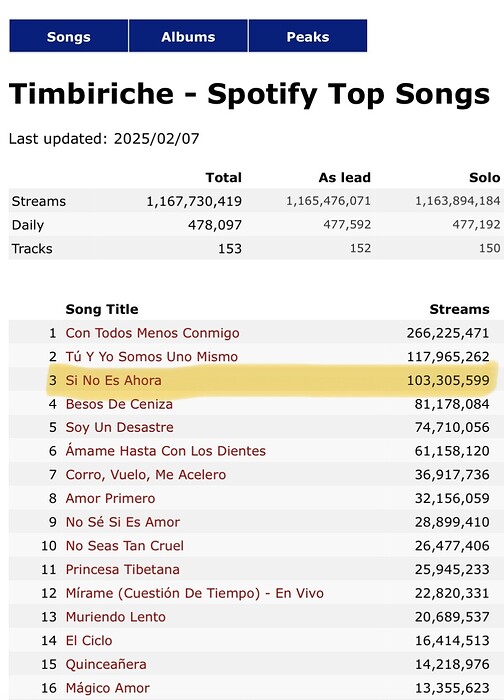Open song link Con Todos Menos Conmigo
This screenshot has height=700, width=504.
point(152,333)
